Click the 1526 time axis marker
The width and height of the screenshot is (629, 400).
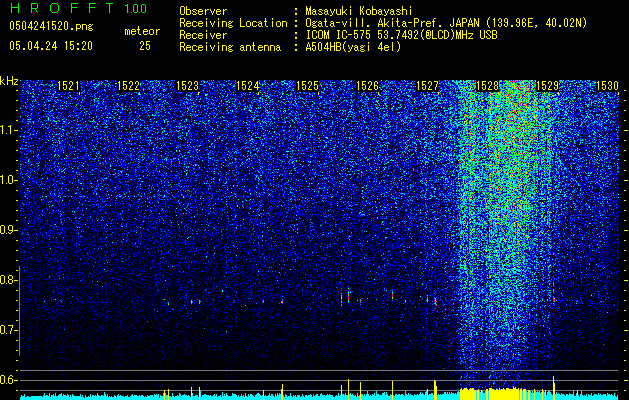coord(367,86)
